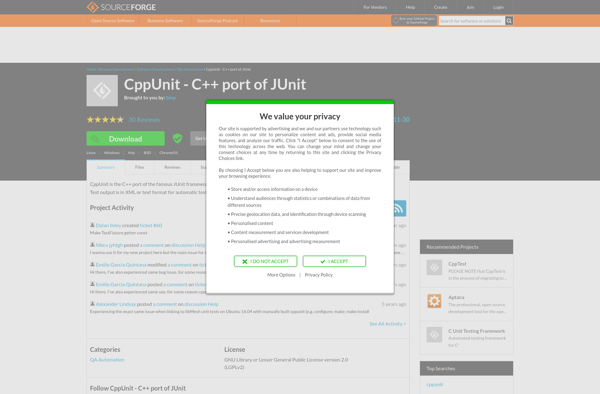Open C Unit Testing Framework project

click(476, 331)
